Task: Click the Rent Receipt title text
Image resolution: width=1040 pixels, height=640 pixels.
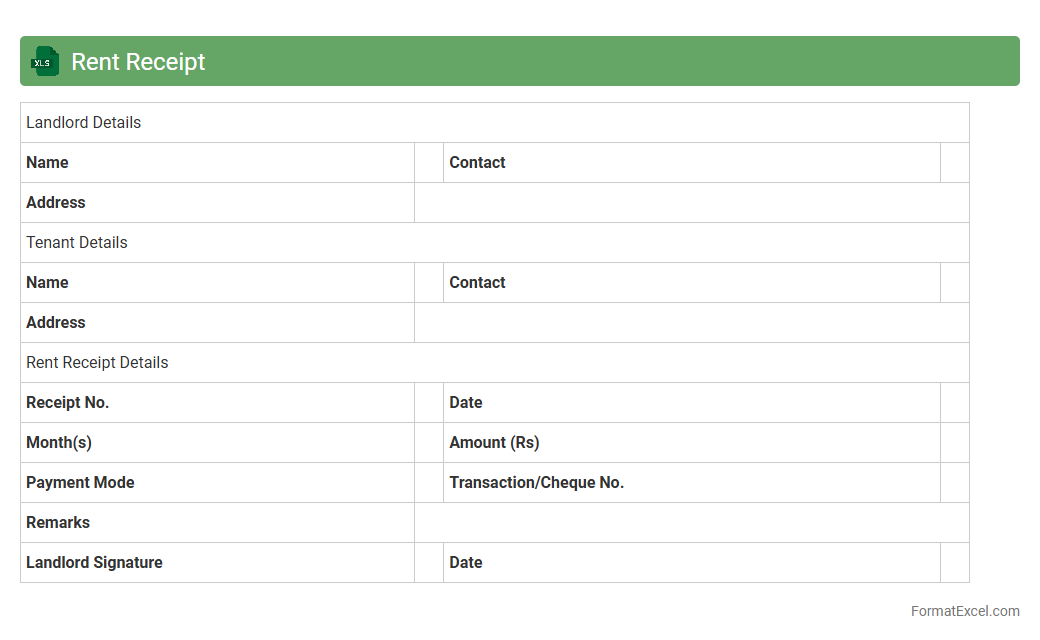Action: click(x=138, y=62)
